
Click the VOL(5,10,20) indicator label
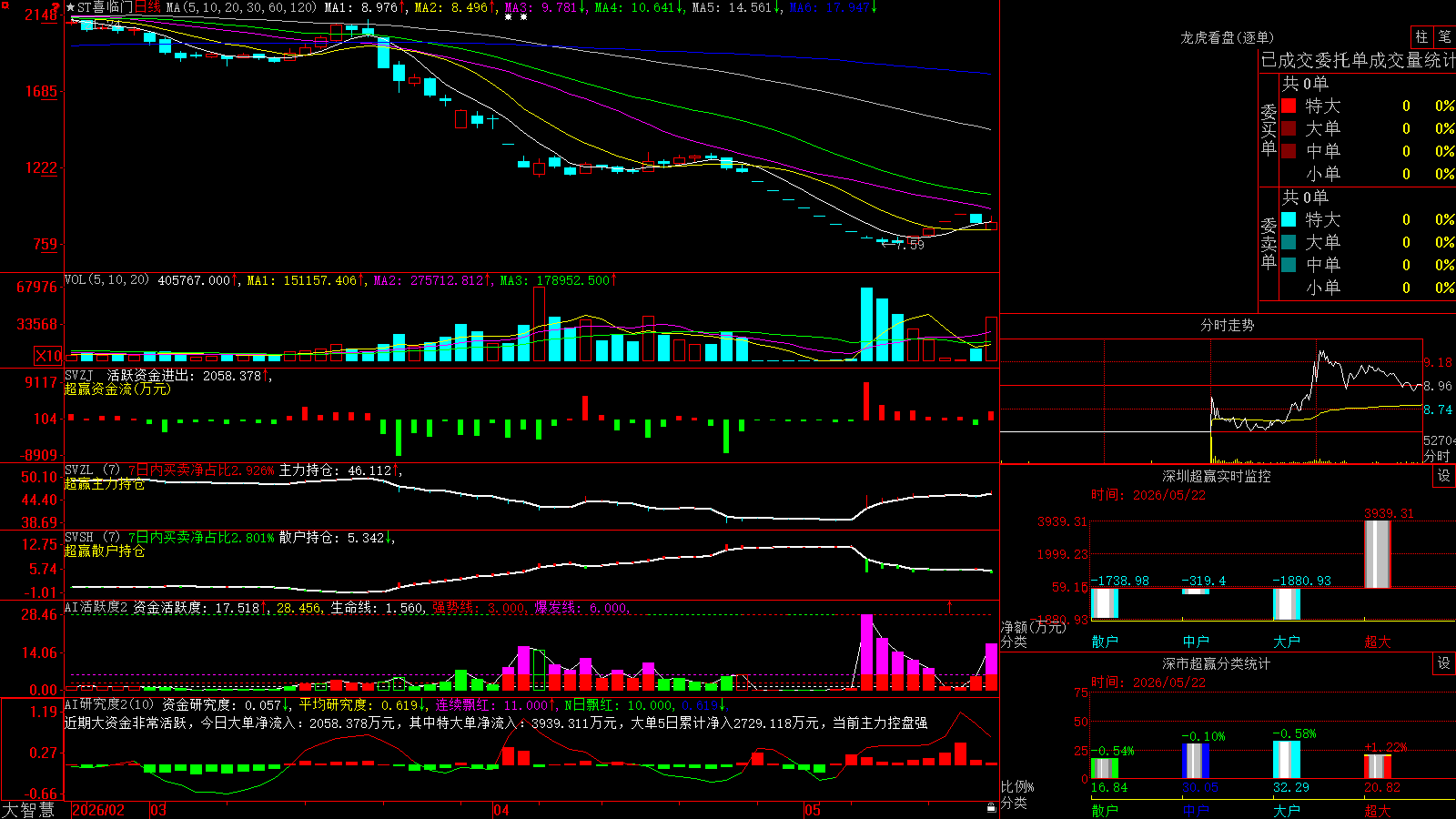pos(106,280)
